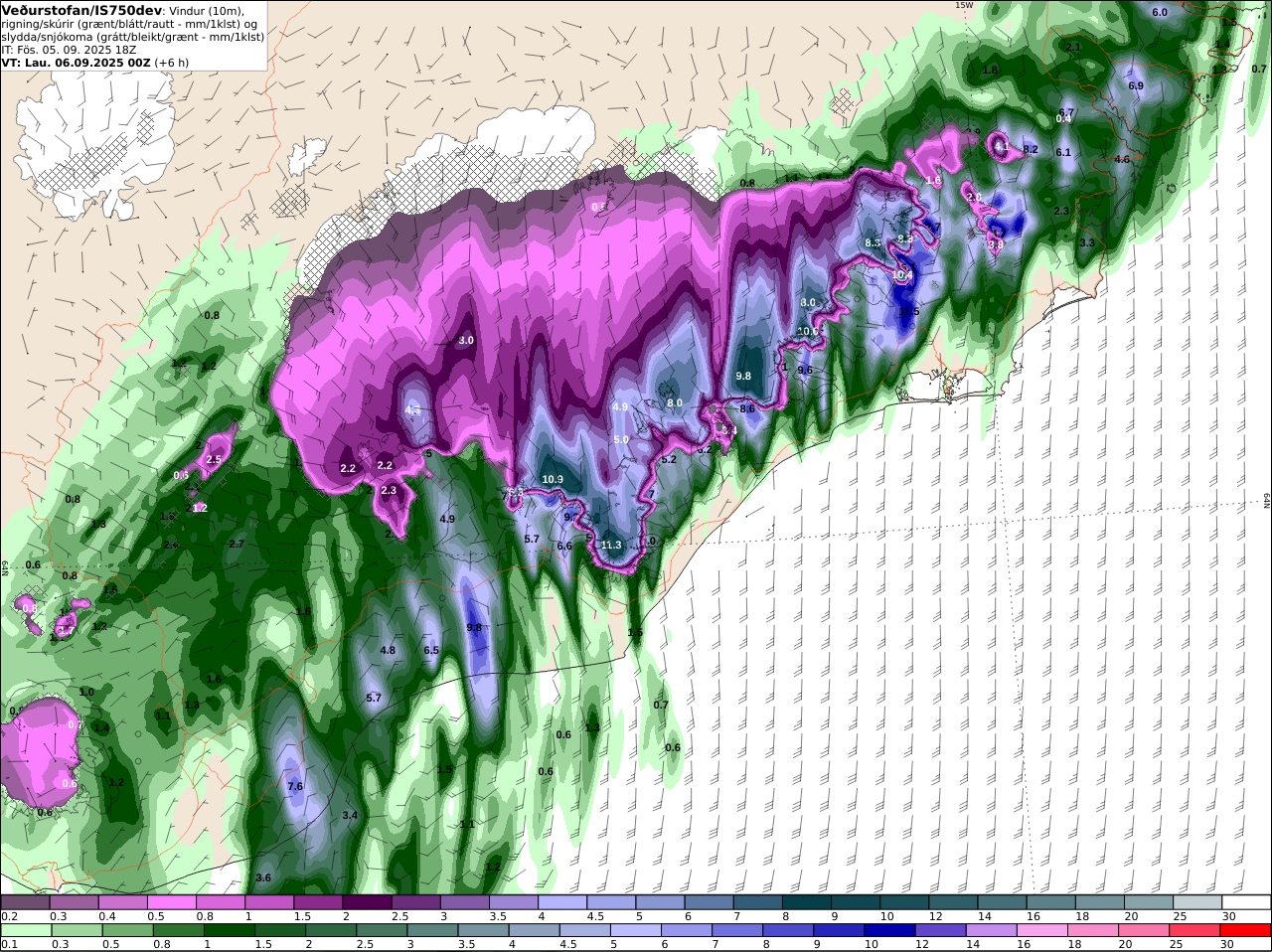Click the 4.1 value inside the pink contour
This screenshot has width=1272, height=952.
coord(1002,147)
